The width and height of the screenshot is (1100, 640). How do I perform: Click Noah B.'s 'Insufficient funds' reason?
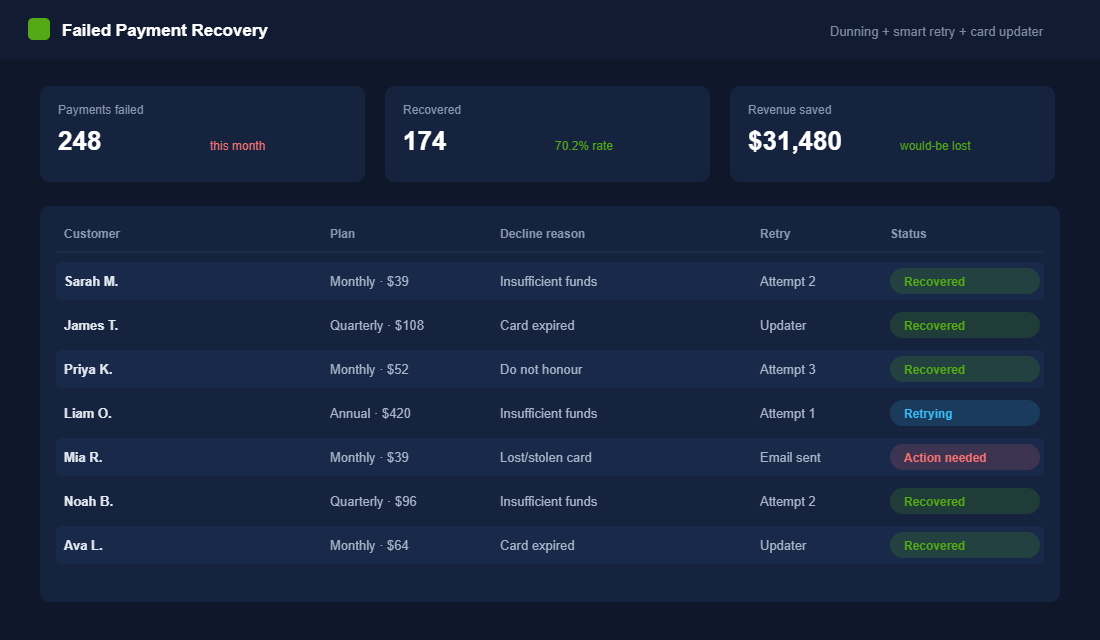pos(549,502)
